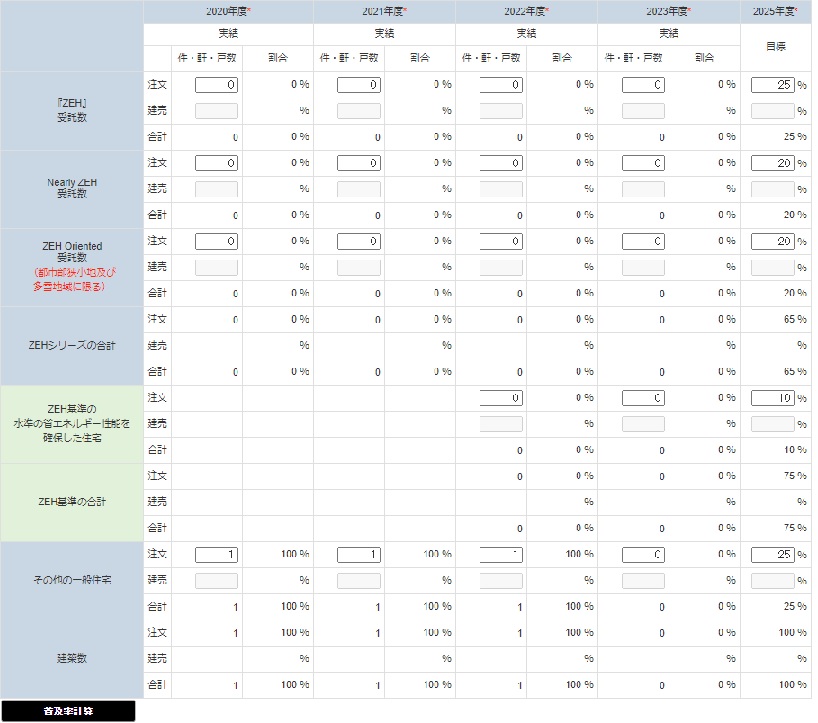Edit 『ZEH』 注文 count for 2022年度

point(501,85)
